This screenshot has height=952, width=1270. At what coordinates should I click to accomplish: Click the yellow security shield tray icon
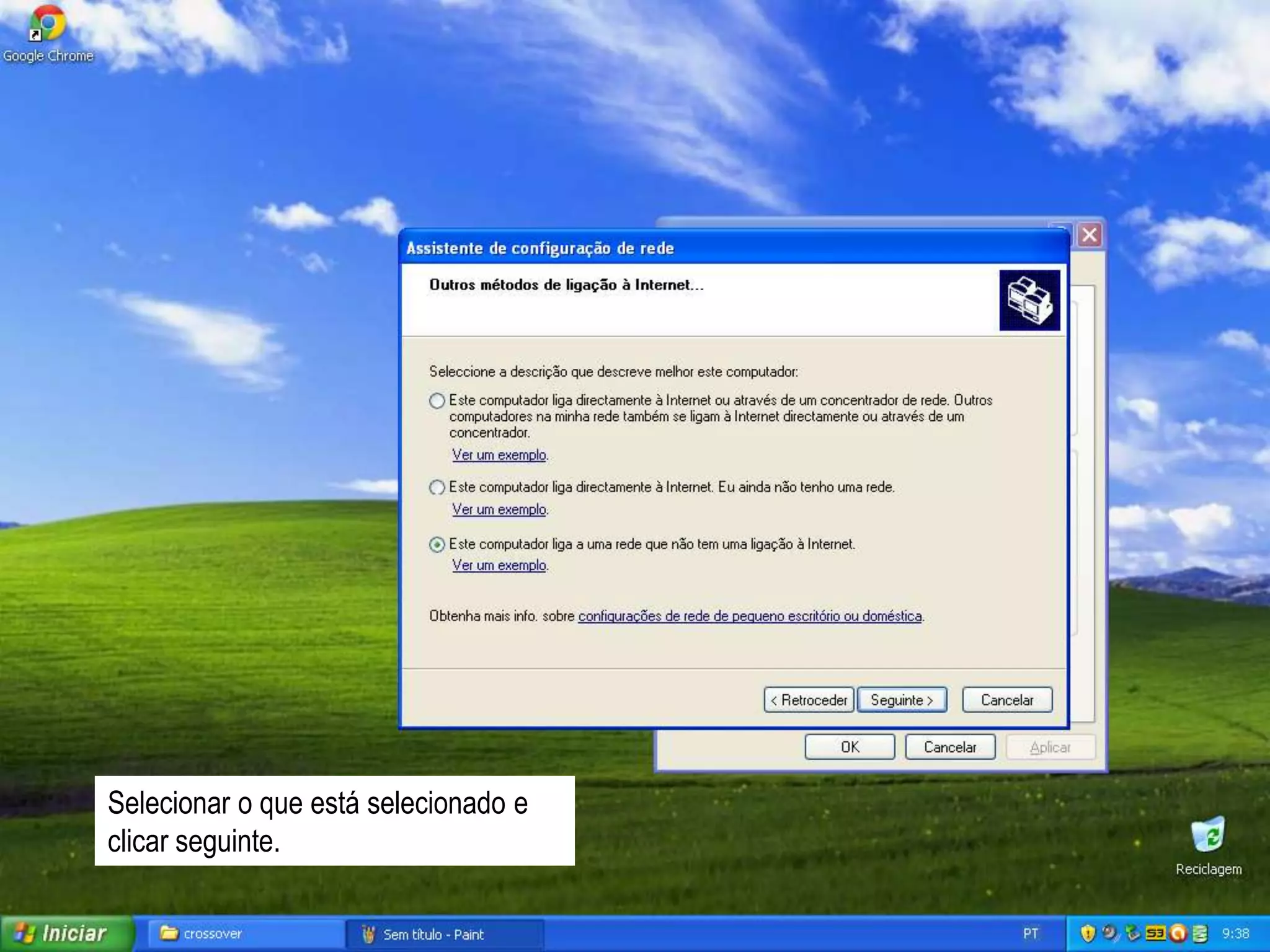[x=1088, y=933]
